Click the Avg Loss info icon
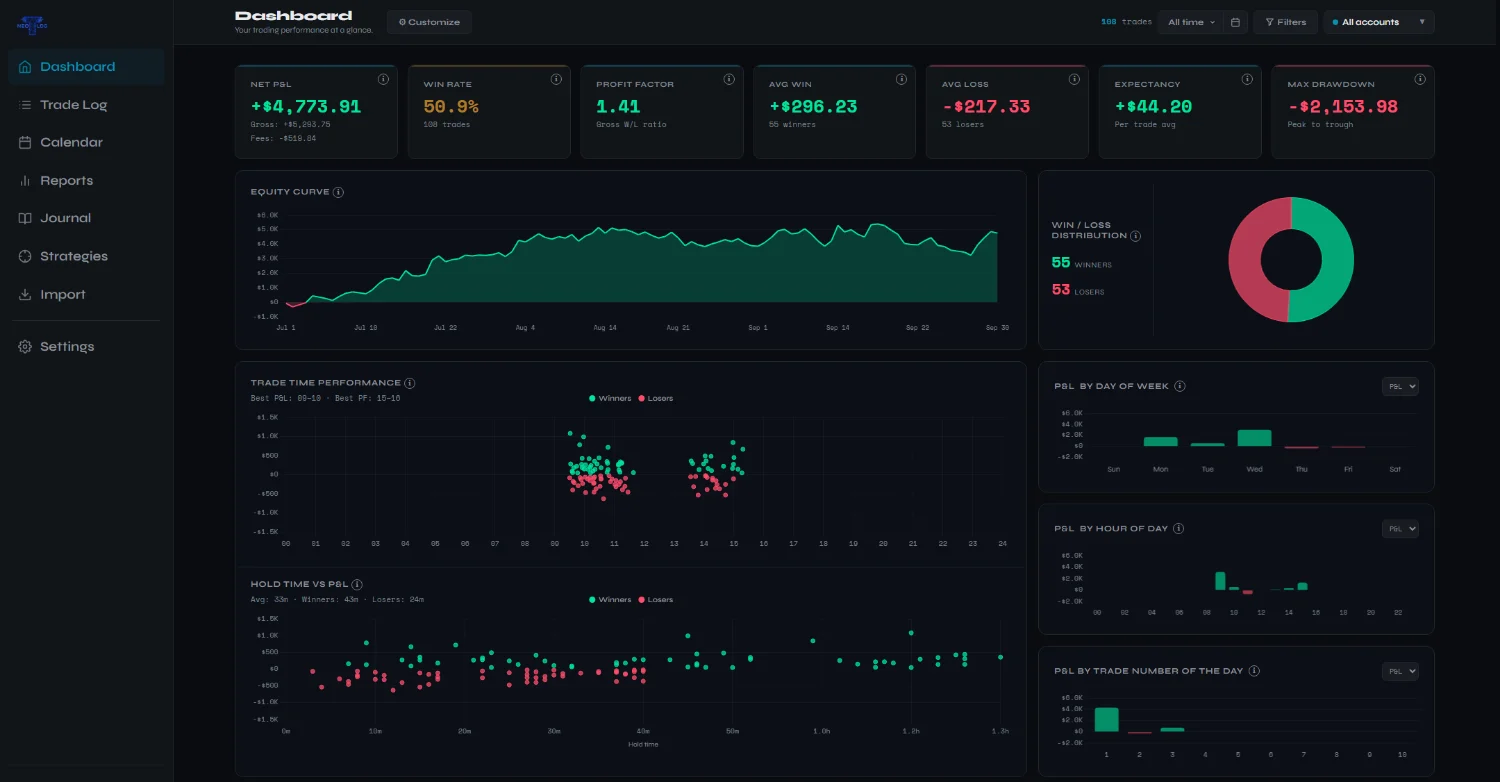 (x=1075, y=79)
